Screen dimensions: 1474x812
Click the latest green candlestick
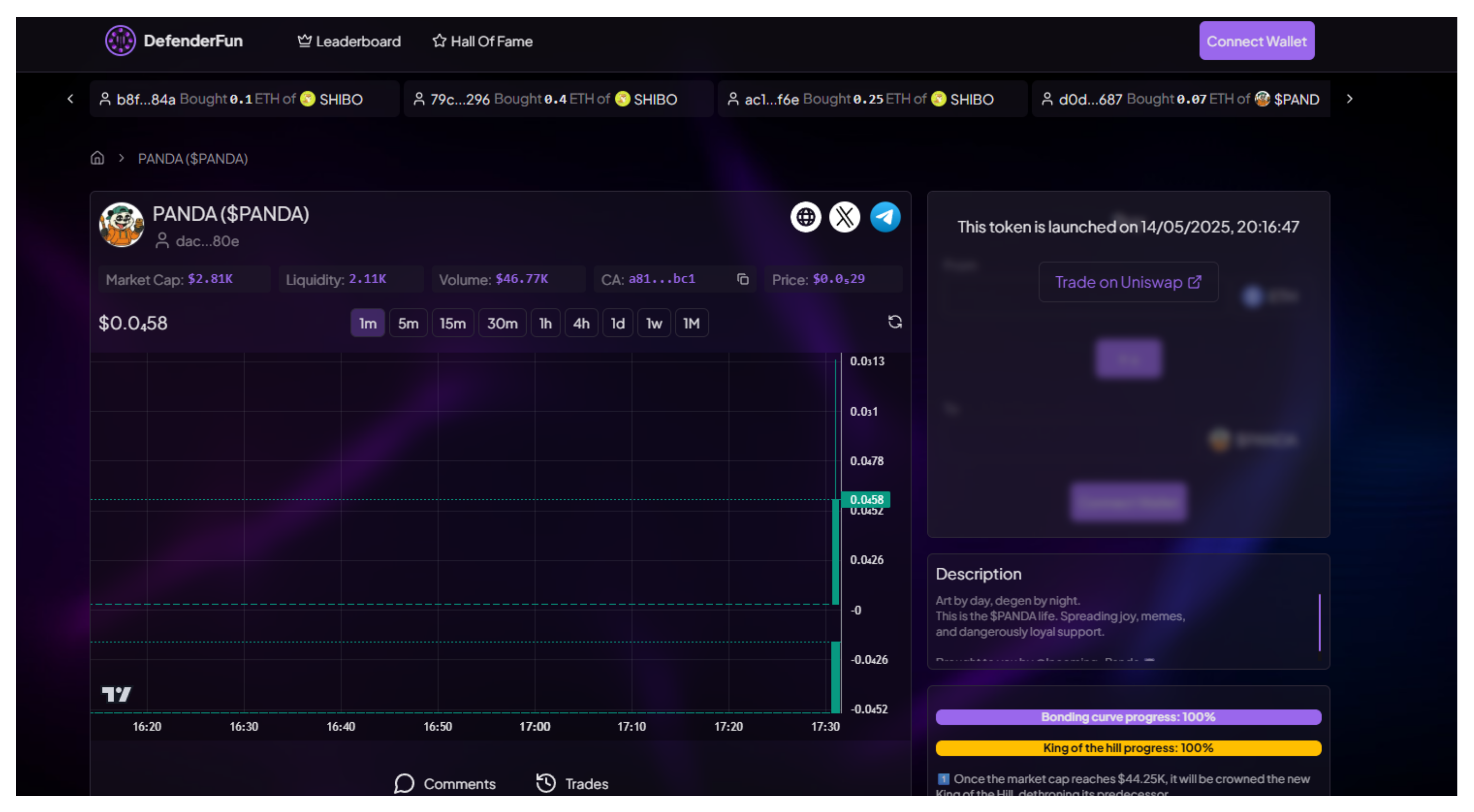click(x=836, y=551)
